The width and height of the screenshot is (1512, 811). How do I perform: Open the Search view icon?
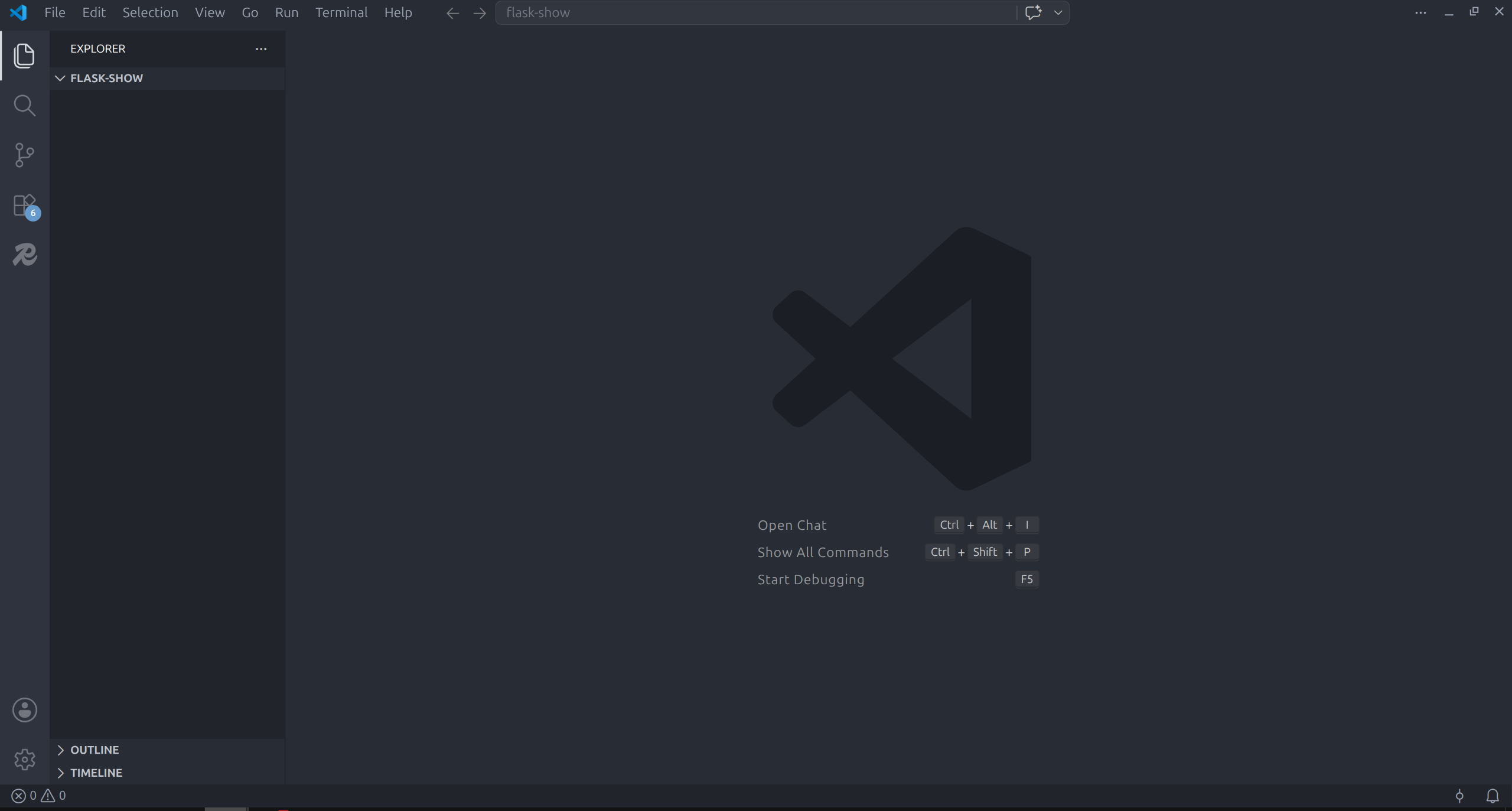24,106
